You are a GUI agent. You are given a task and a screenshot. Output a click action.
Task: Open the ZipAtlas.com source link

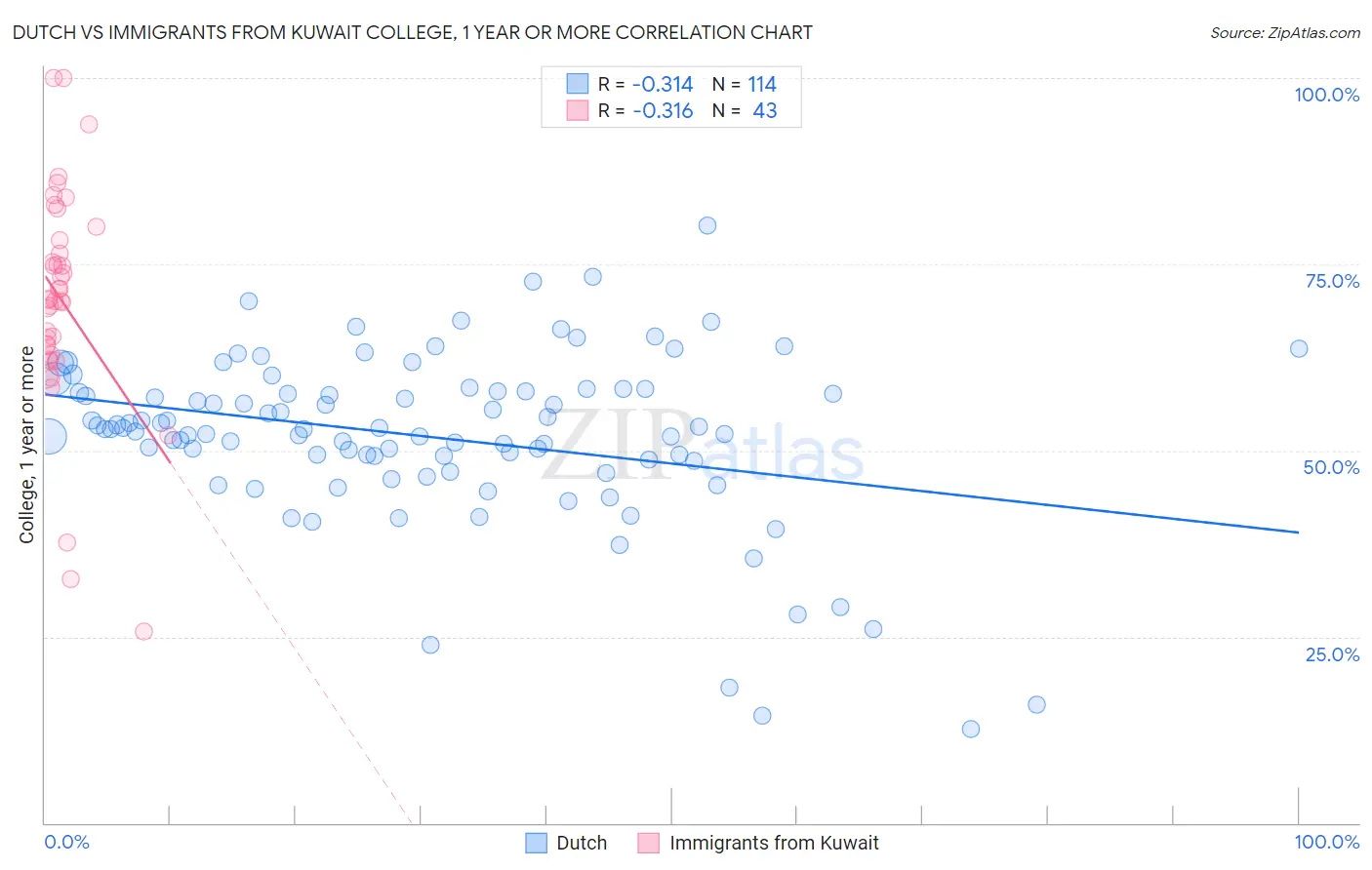pyautogui.click(x=1285, y=32)
